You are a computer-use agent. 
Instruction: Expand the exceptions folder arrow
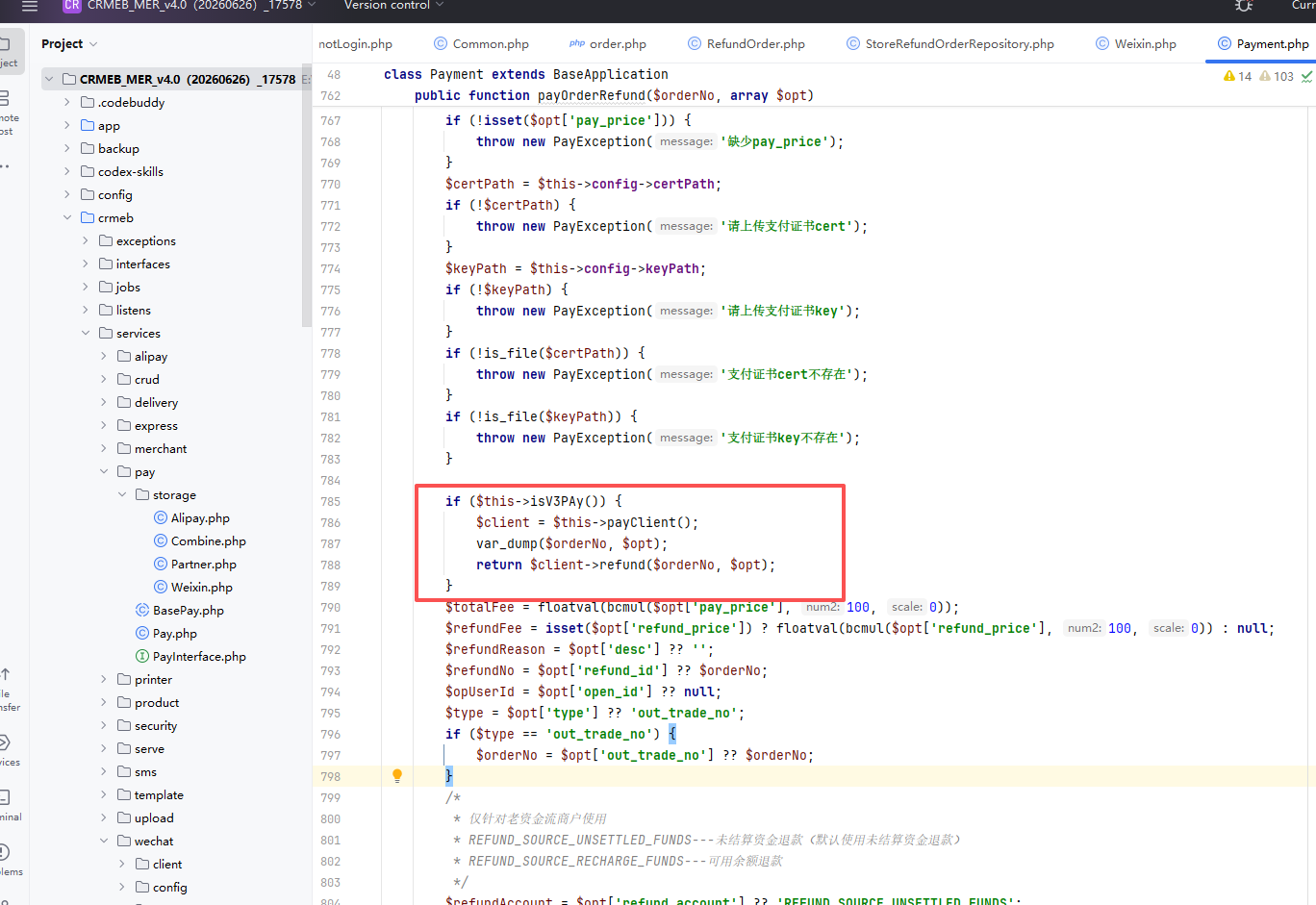tap(86, 240)
